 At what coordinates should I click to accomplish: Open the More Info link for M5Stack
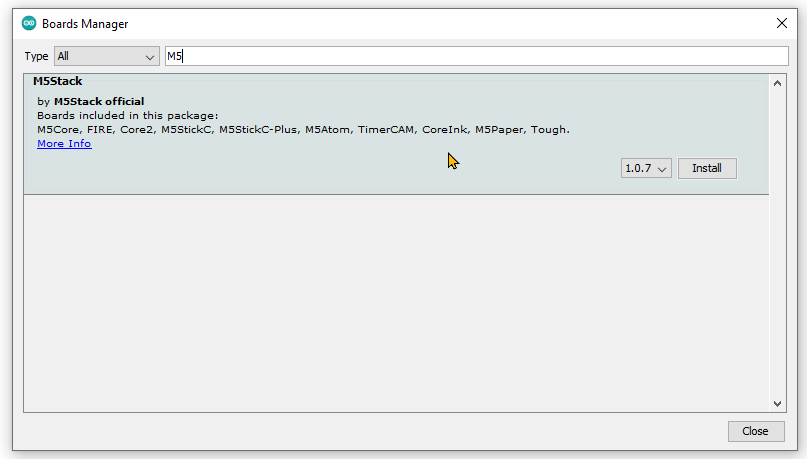[x=64, y=144]
